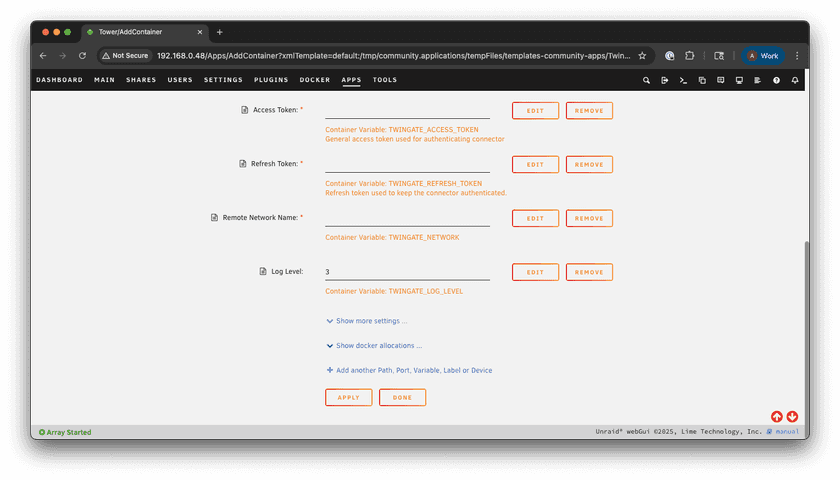Image resolution: width=840 pixels, height=480 pixels.
Task: Focus the Access Token input field
Action: 407,110
